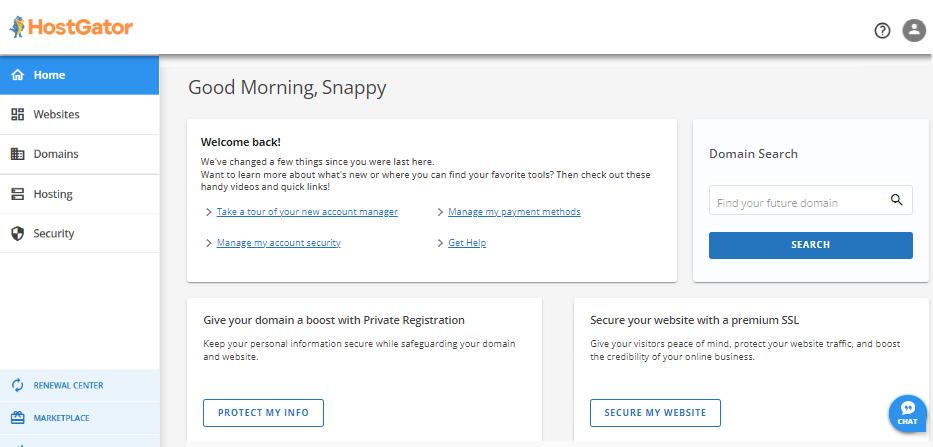933x447 pixels.
Task: Click SECURE MY WEBSITE button
Action: click(x=655, y=412)
